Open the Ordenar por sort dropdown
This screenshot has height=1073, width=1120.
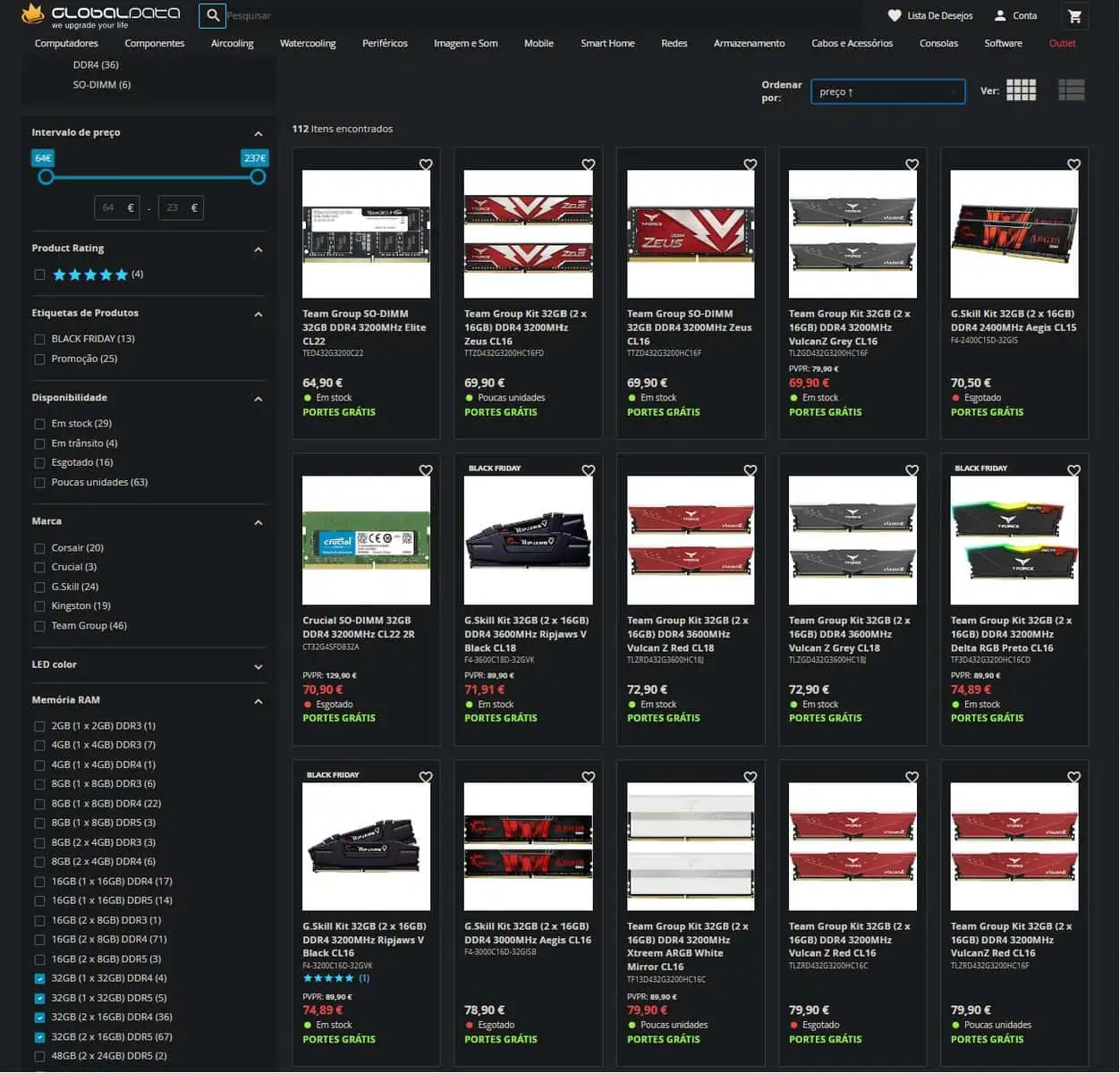point(887,92)
